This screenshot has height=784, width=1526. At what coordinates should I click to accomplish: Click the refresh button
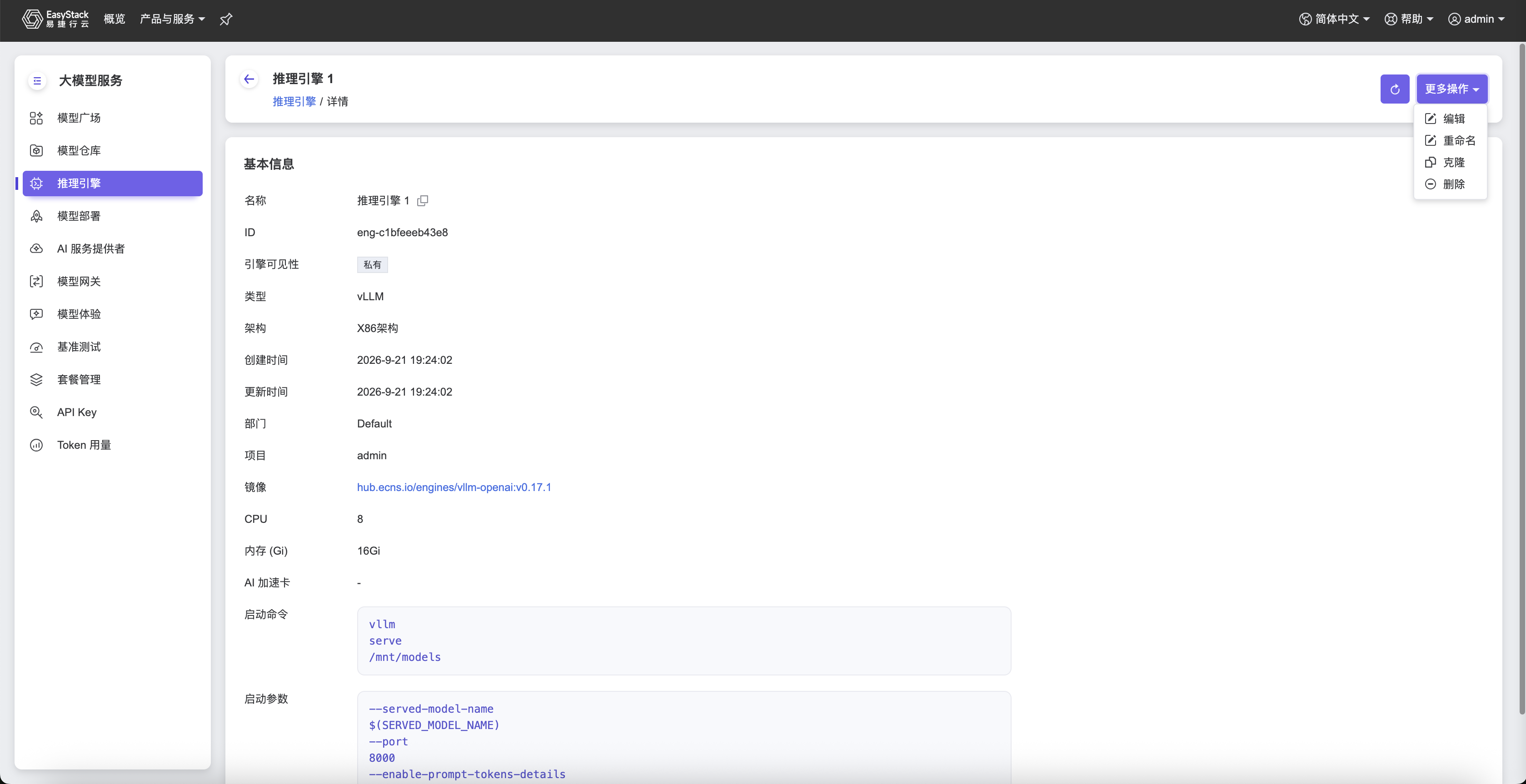pos(1395,89)
